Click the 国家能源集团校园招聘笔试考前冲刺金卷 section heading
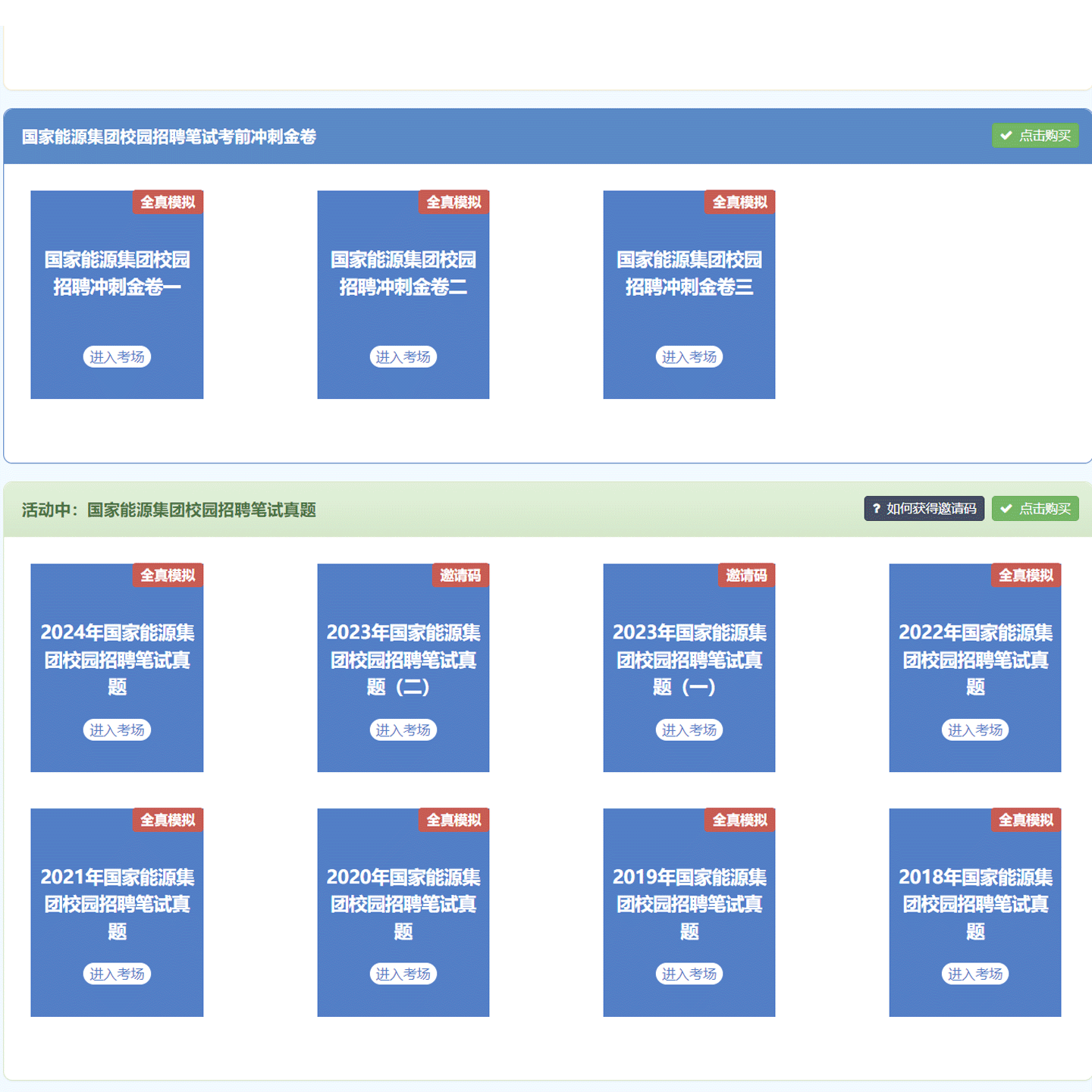Screen dimensions: 1092x1092 (x=169, y=136)
